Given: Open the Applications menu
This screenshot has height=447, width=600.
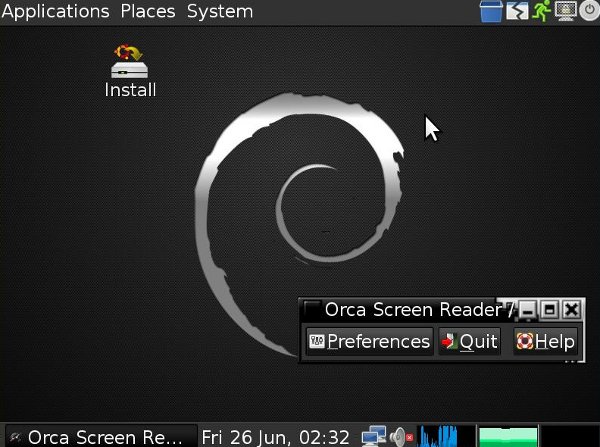Looking at the screenshot, I should coord(55,11).
